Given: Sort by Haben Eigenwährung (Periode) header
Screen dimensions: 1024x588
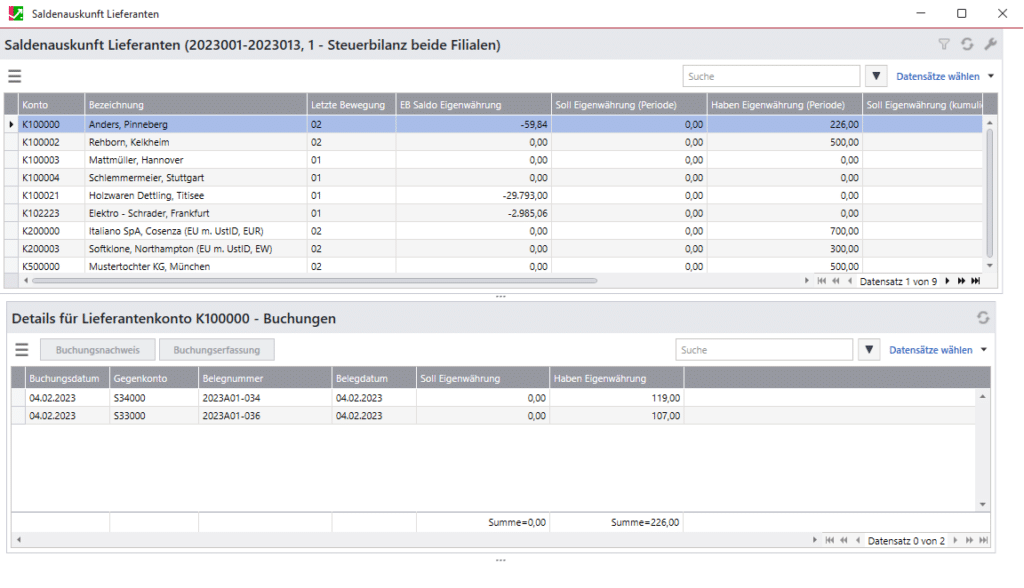Looking at the screenshot, I should pyautogui.click(x=784, y=105).
